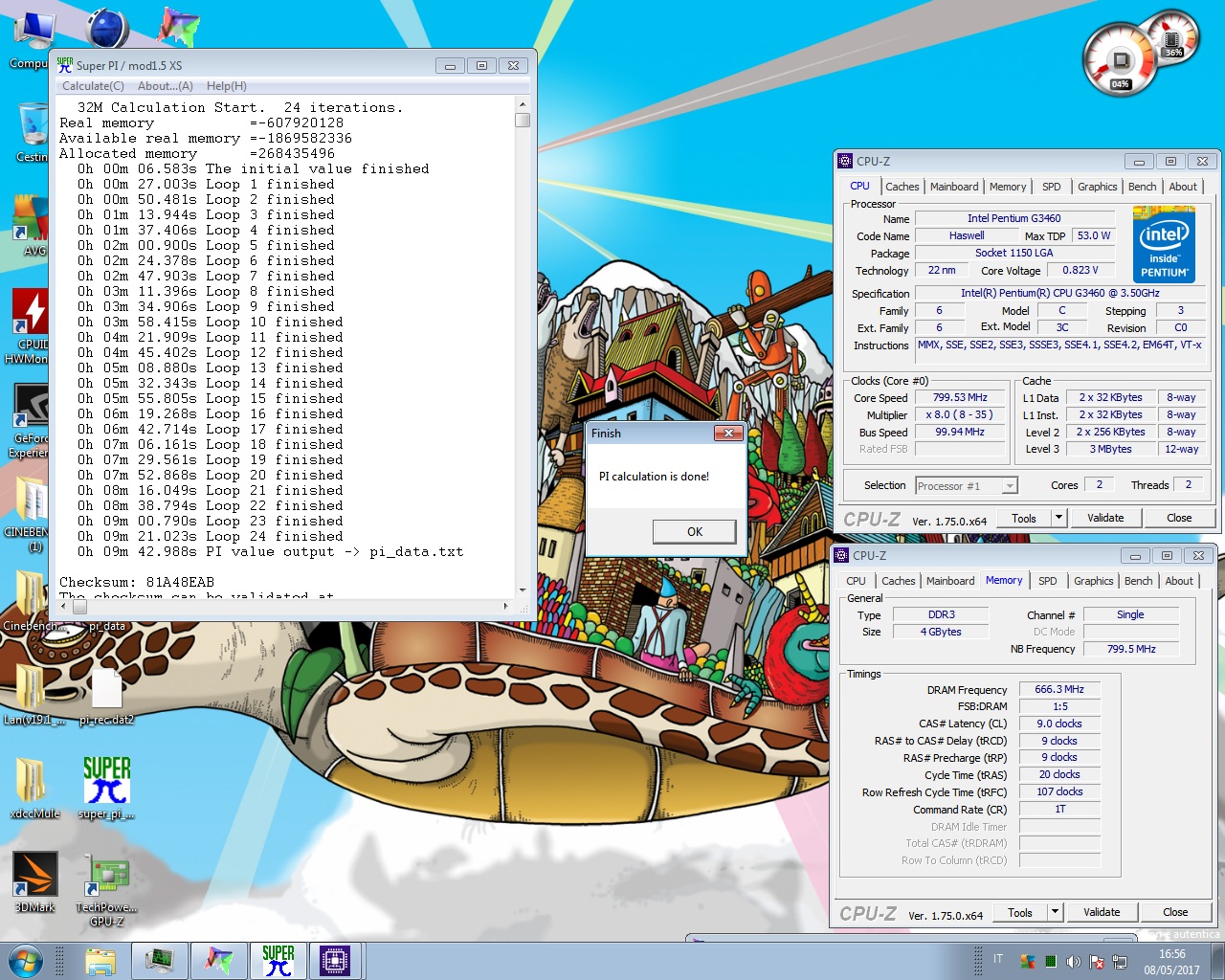This screenshot has height=980, width=1225.
Task: Open the CPUID HWMonitor desktop shortcut
Action: click(x=31, y=325)
